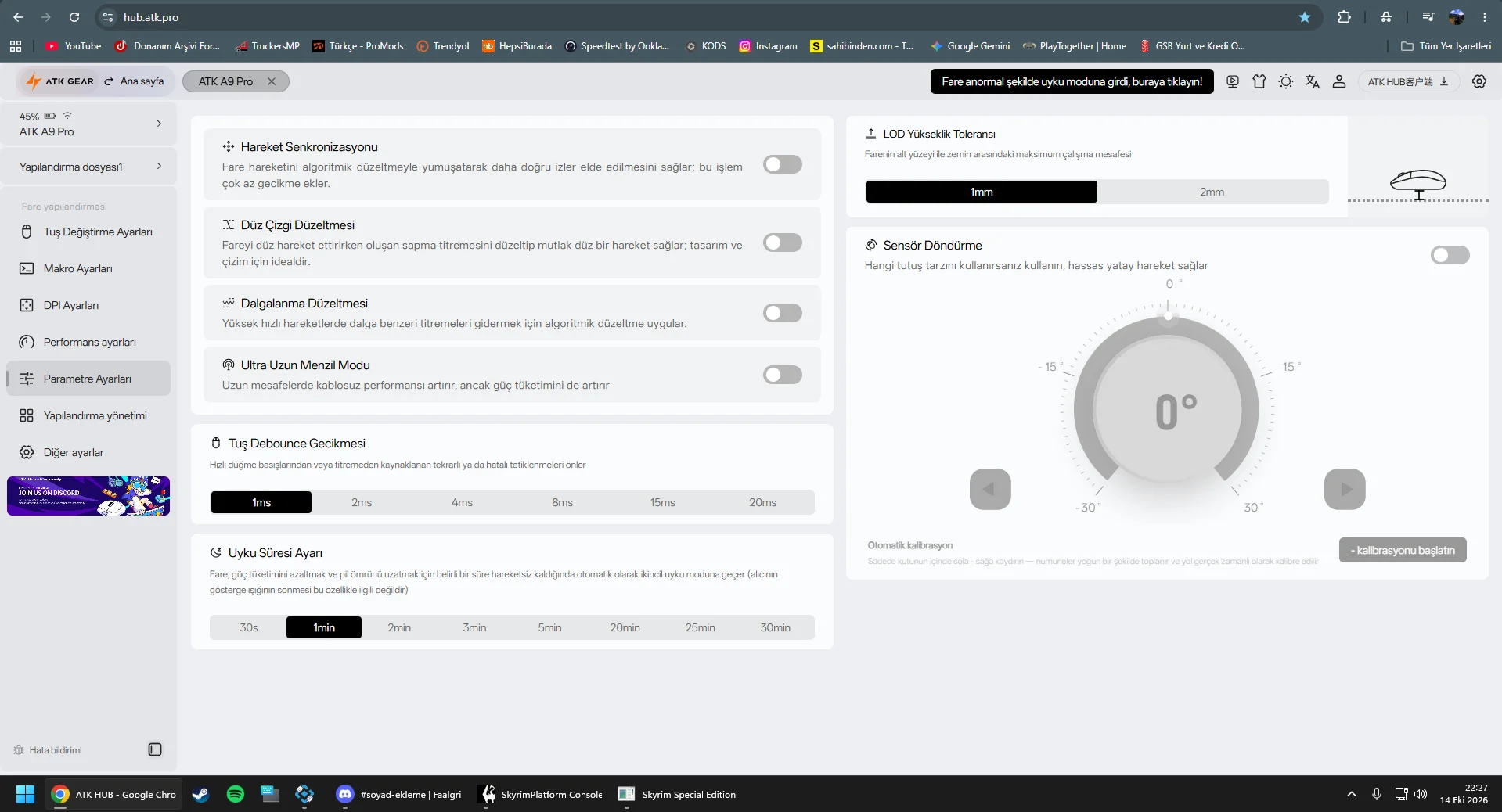
Task: Open the skin theme shirt icon
Action: [1259, 81]
